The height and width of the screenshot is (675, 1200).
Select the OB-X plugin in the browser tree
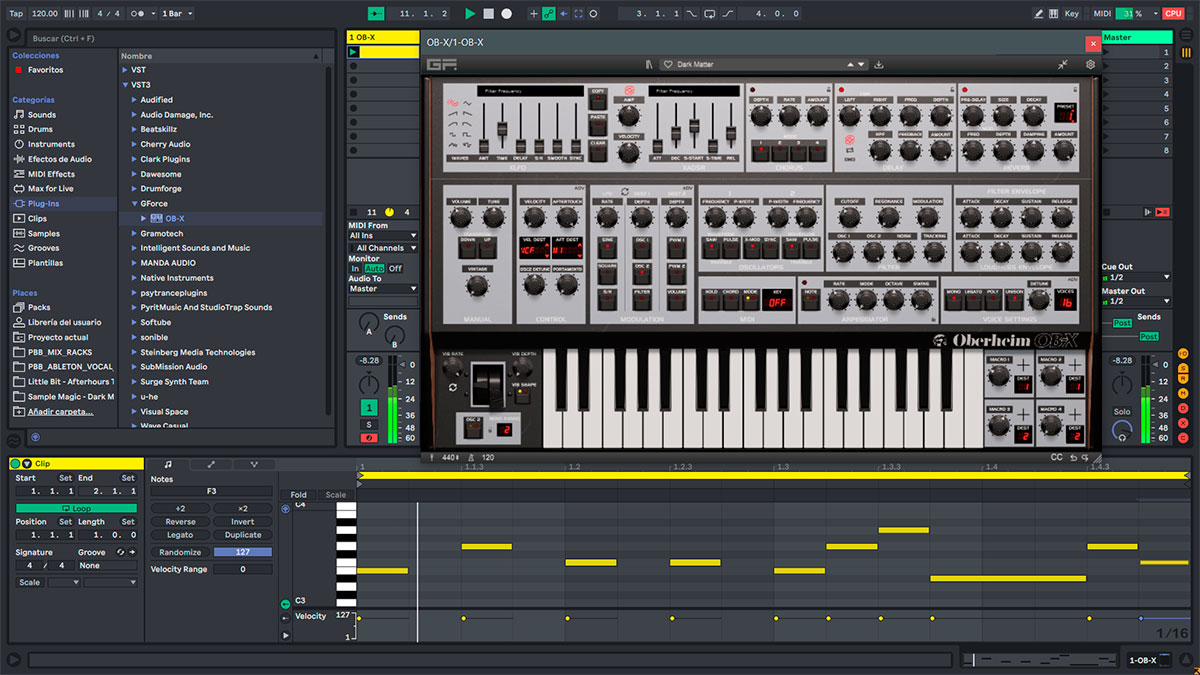click(x=175, y=219)
